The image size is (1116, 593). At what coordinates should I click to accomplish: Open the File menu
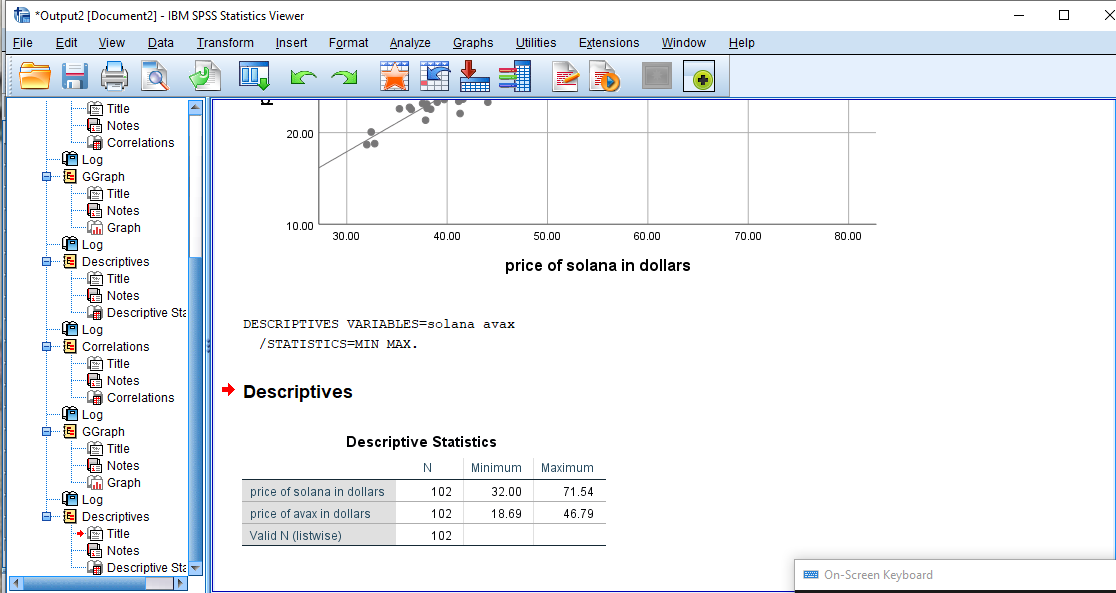pos(23,43)
